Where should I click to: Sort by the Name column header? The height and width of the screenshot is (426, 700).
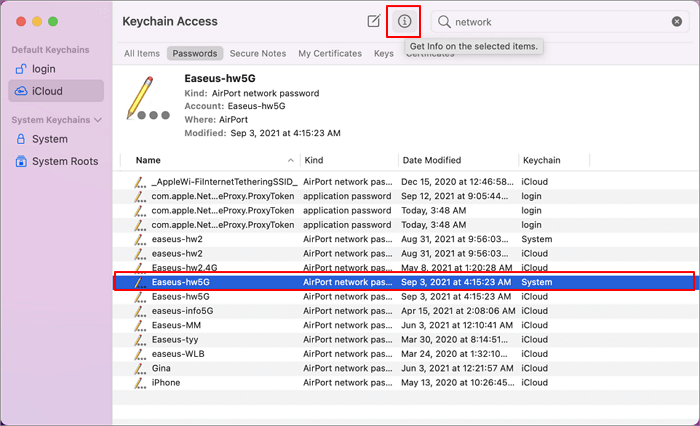tap(148, 160)
